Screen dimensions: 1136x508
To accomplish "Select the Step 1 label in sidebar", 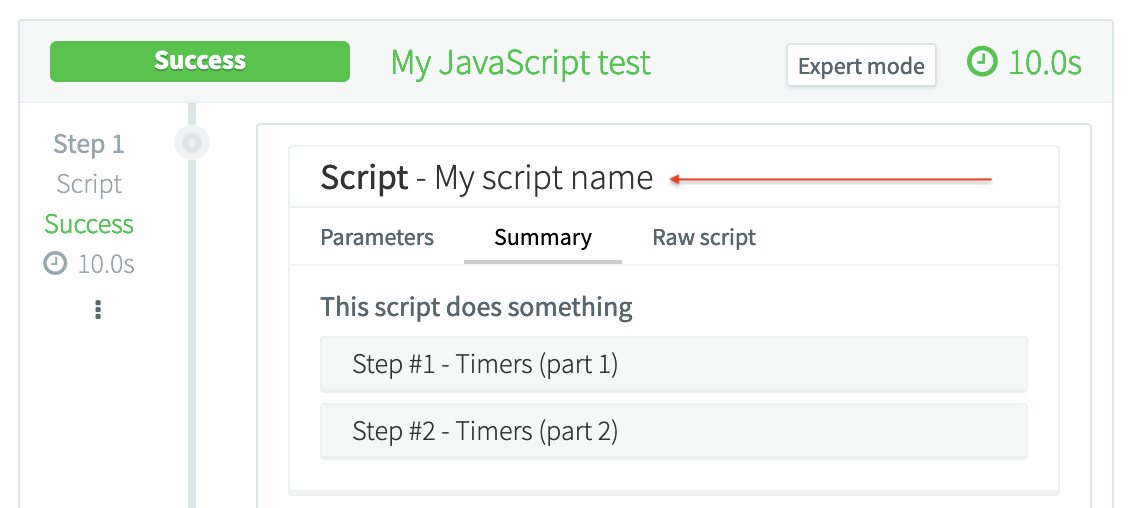I will pyautogui.click(x=89, y=144).
